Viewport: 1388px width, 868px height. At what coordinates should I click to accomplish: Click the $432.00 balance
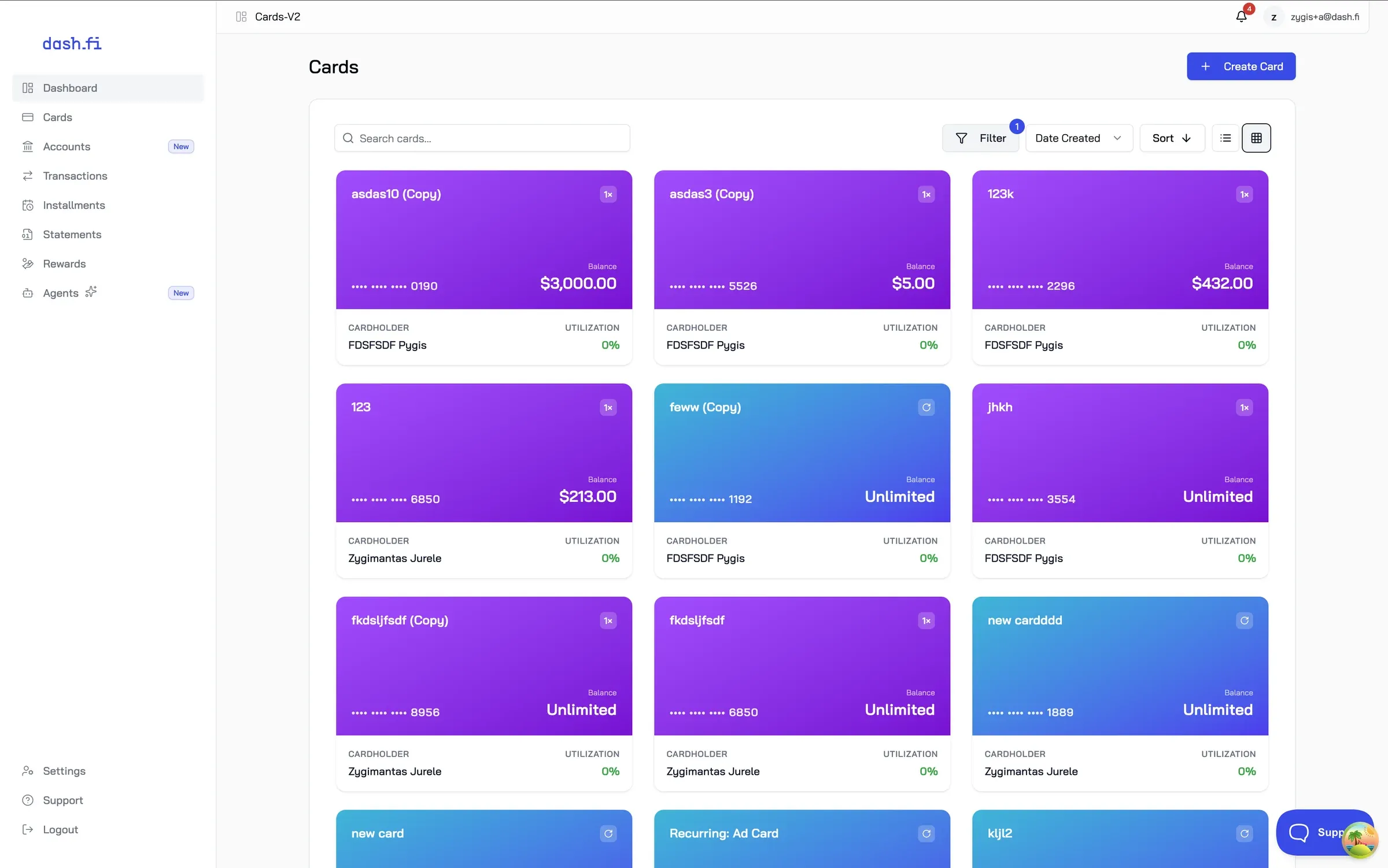coord(1221,283)
